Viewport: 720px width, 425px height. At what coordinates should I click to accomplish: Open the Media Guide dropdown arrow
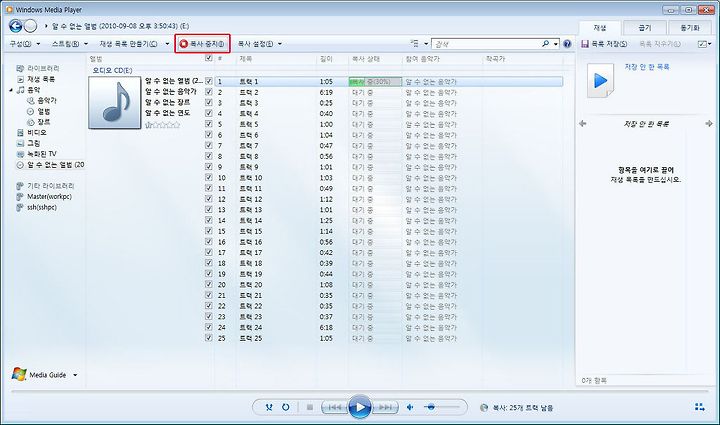(75, 375)
